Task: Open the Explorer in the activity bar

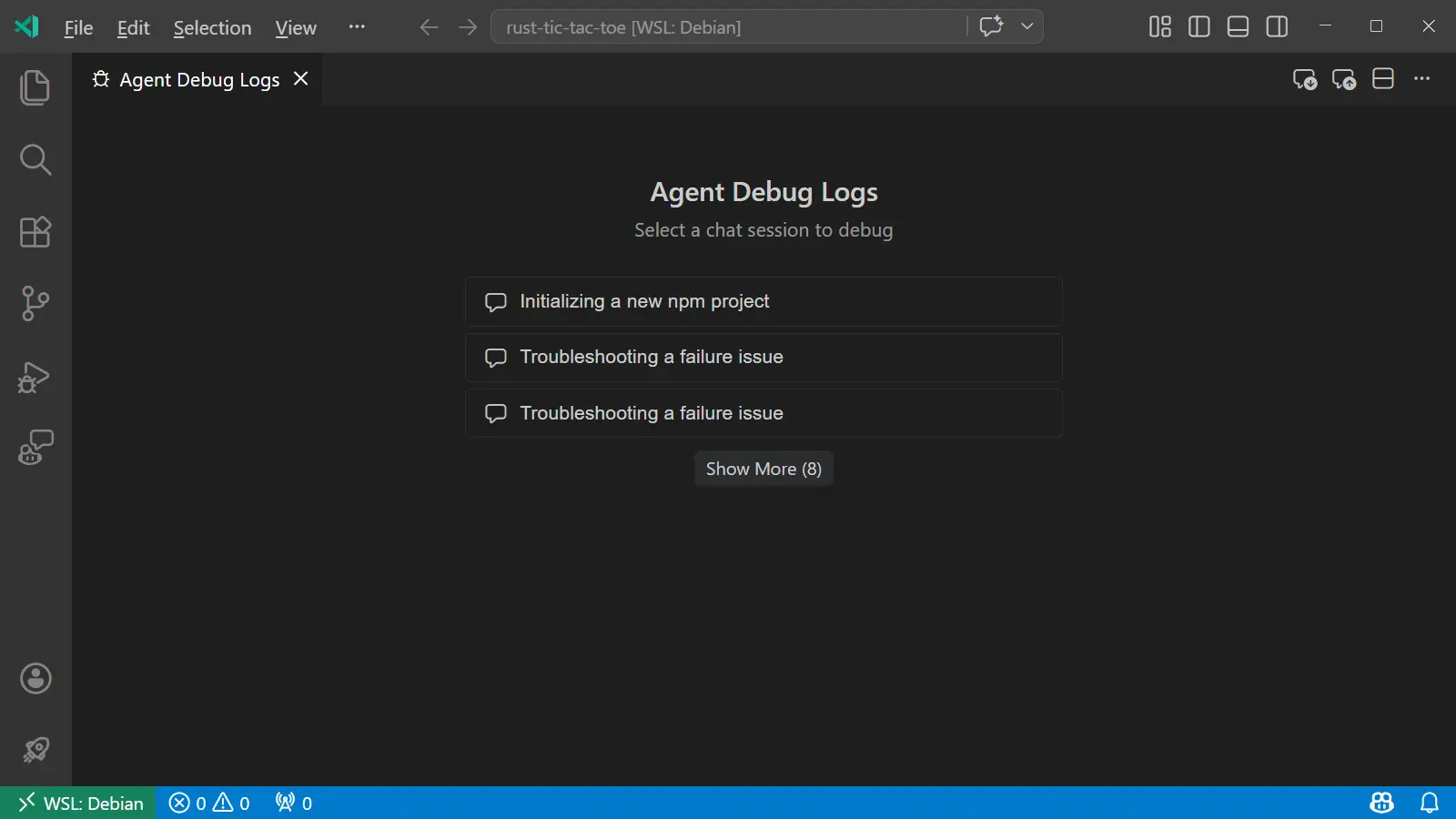Action: coord(35,86)
